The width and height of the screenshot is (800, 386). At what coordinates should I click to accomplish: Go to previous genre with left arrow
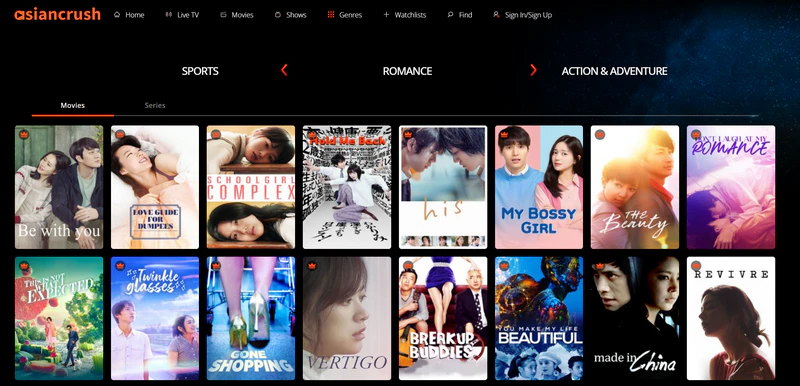point(284,70)
